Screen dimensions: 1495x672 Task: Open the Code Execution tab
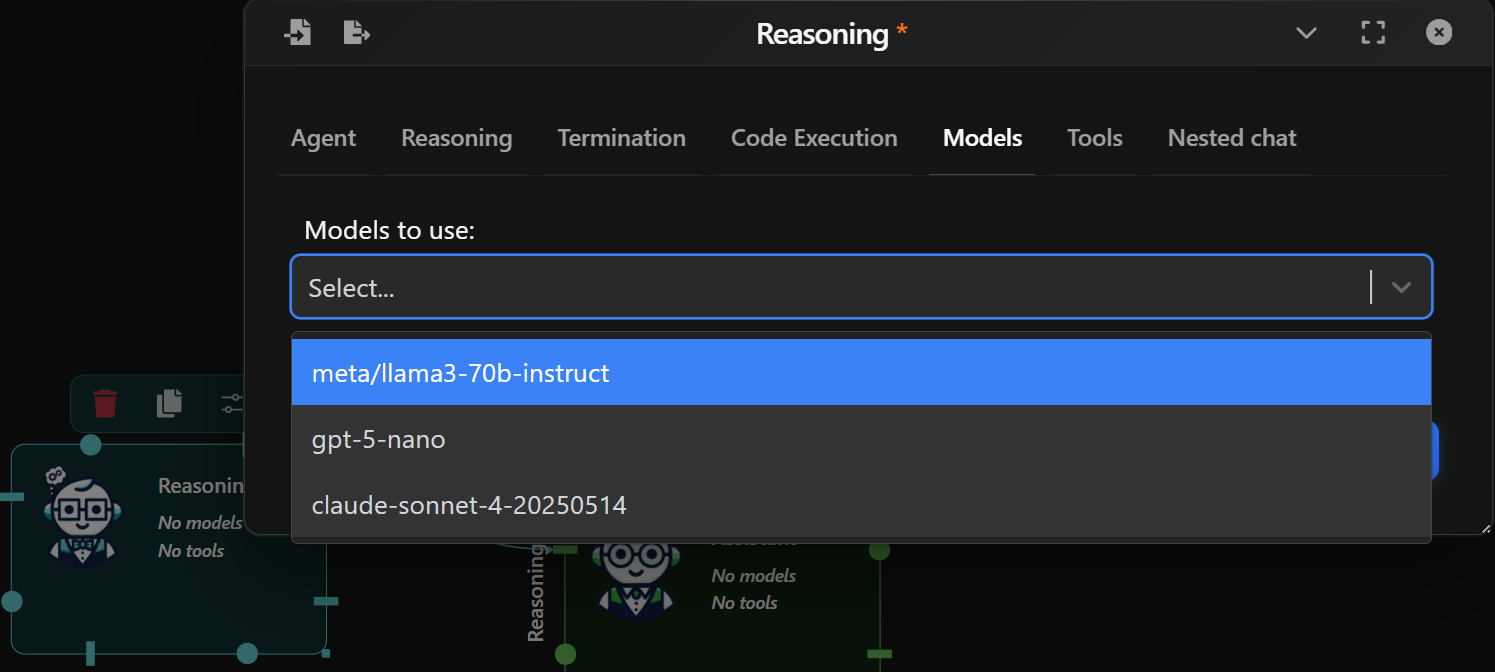tap(814, 138)
